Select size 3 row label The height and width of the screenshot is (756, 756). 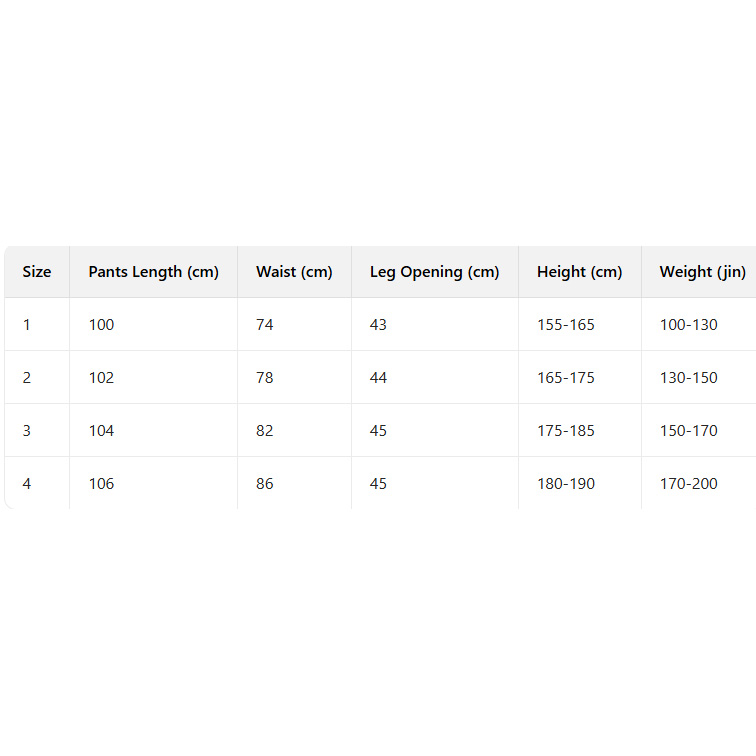tap(27, 431)
